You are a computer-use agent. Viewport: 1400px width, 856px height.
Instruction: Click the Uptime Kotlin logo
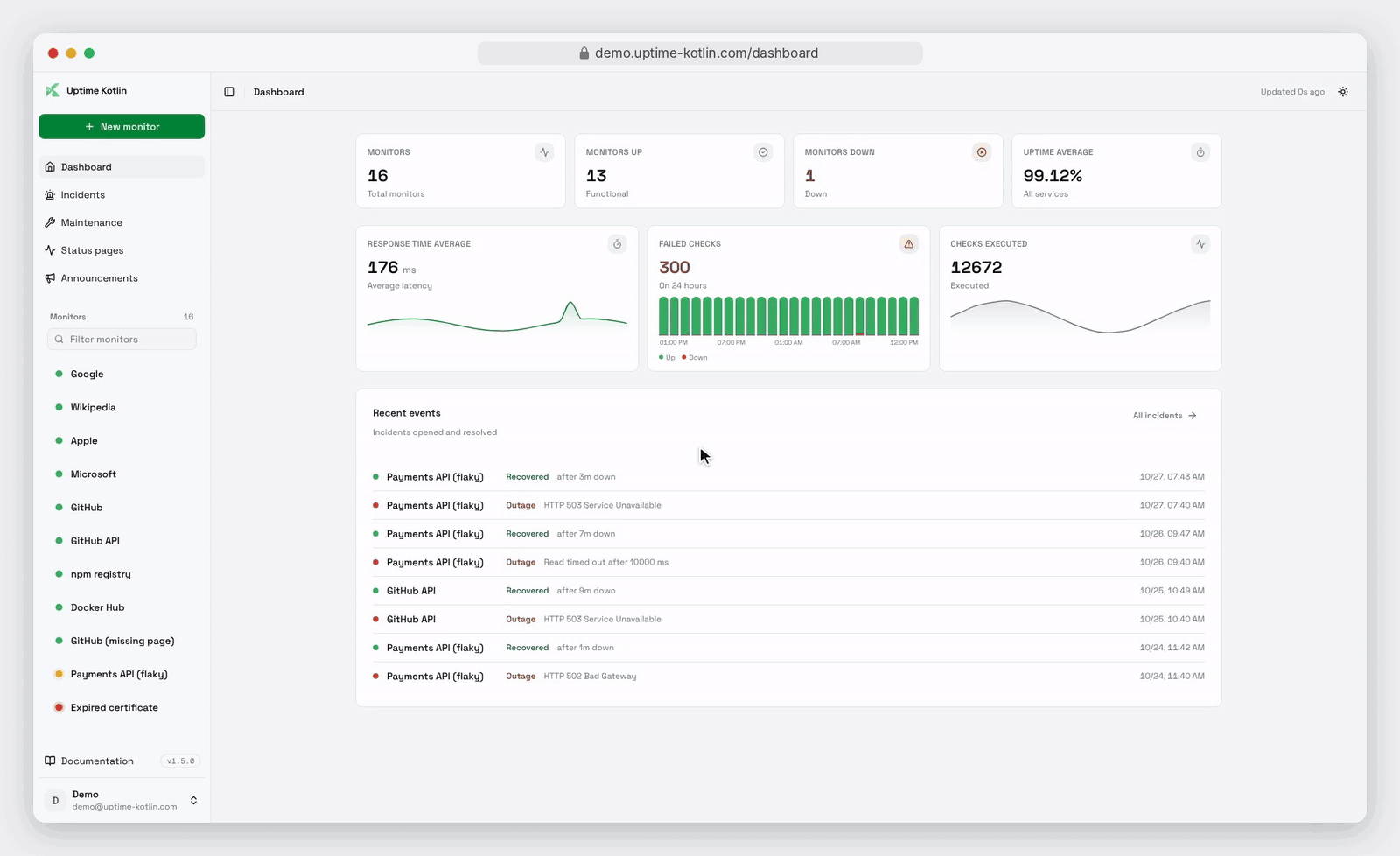pyautogui.click(x=52, y=90)
